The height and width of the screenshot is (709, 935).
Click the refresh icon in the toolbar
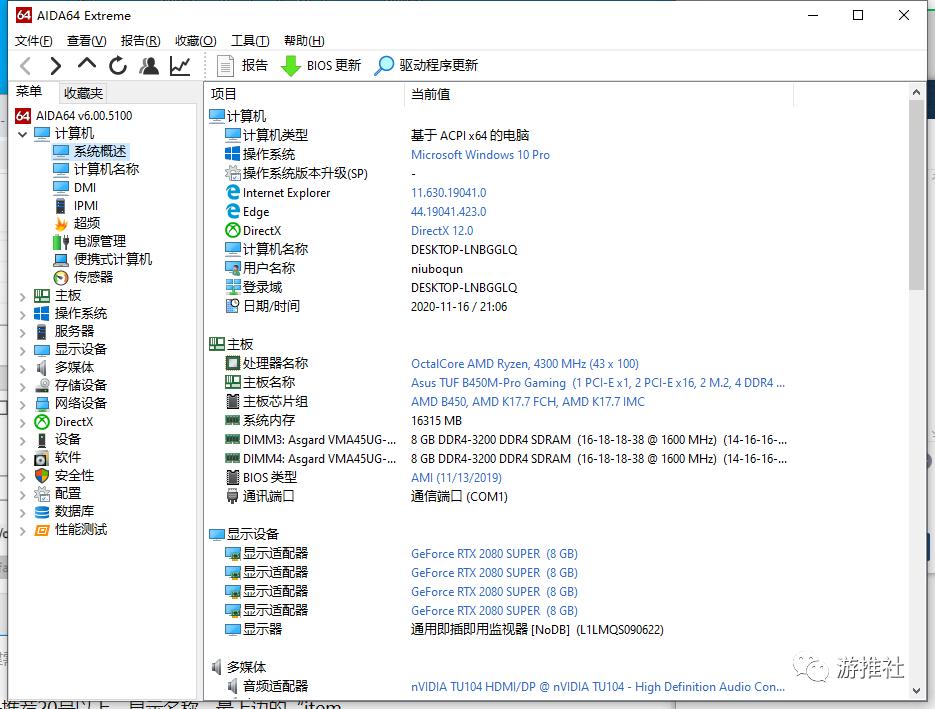[118, 65]
